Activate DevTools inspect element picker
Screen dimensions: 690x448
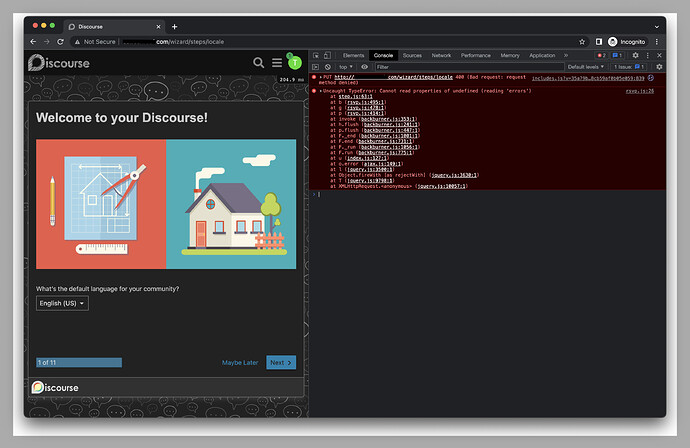click(316, 55)
